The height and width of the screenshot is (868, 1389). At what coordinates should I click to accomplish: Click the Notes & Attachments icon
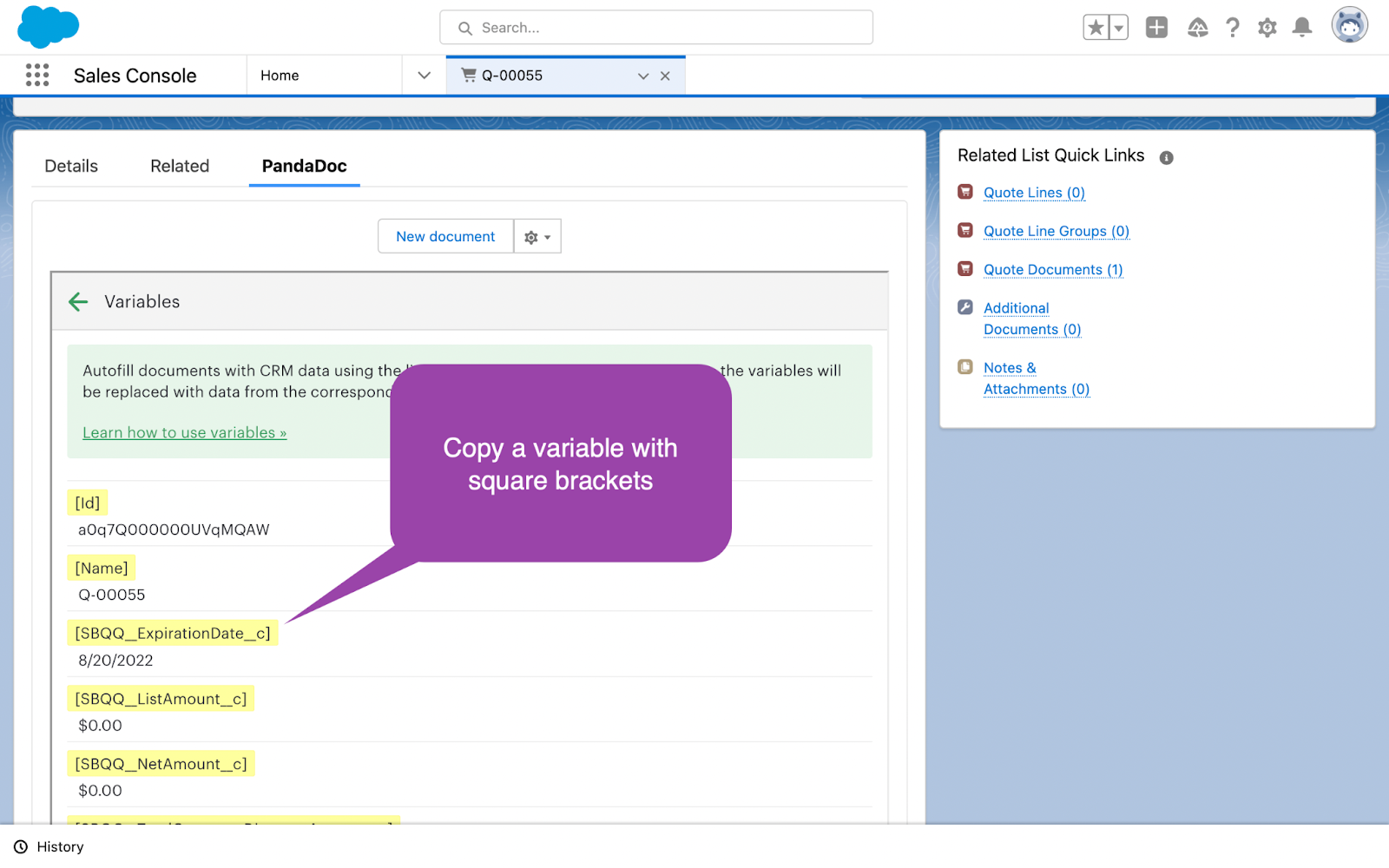tap(965, 366)
